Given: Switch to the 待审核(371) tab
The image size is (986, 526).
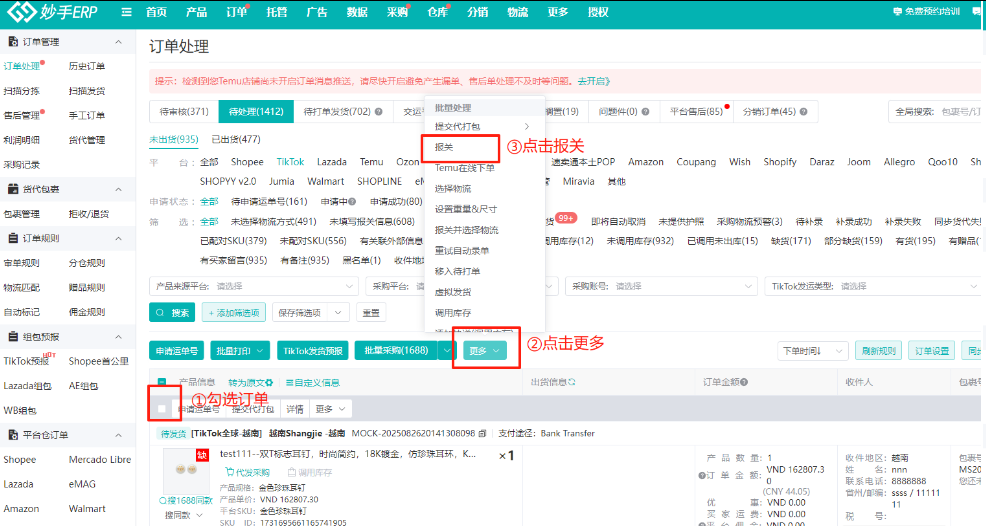Looking at the screenshot, I should [x=184, y=111].
